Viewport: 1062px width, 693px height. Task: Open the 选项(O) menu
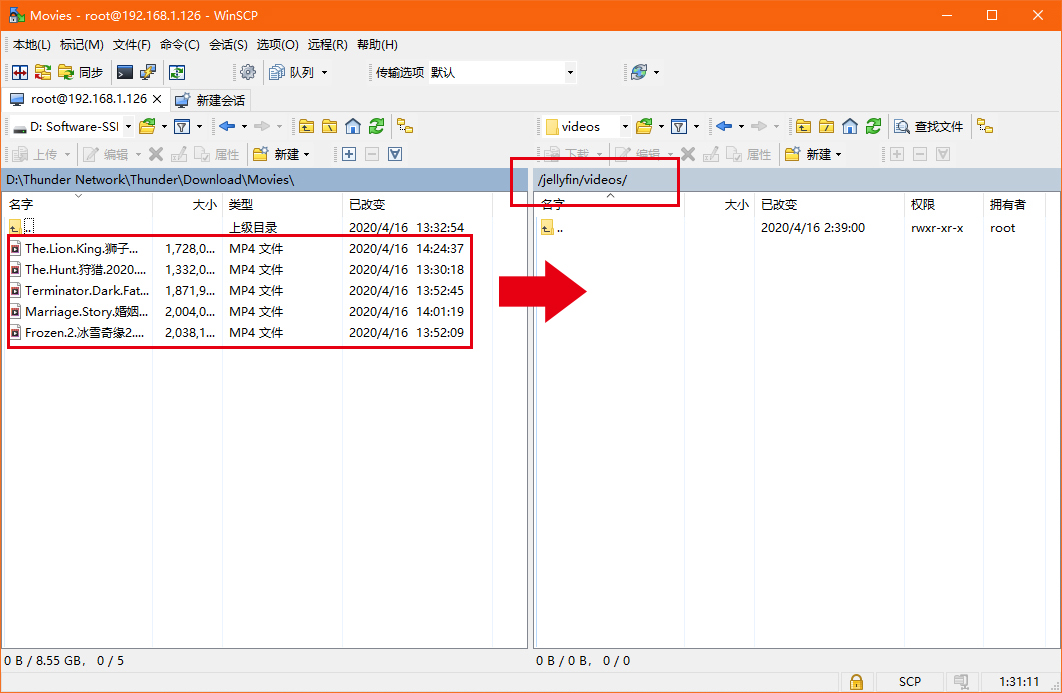277,45
